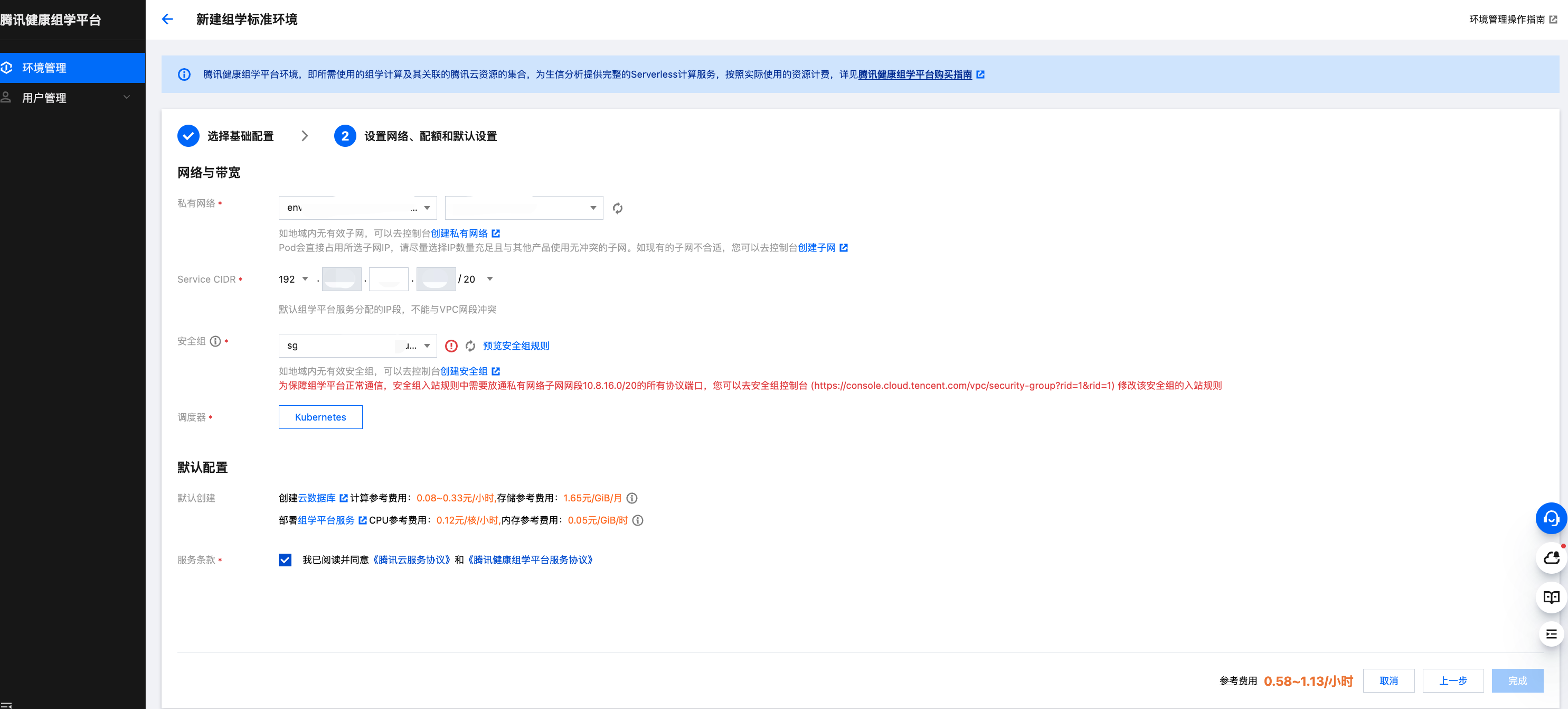Uncheck the service terms agreement checkbox

[x=285, y=560]
